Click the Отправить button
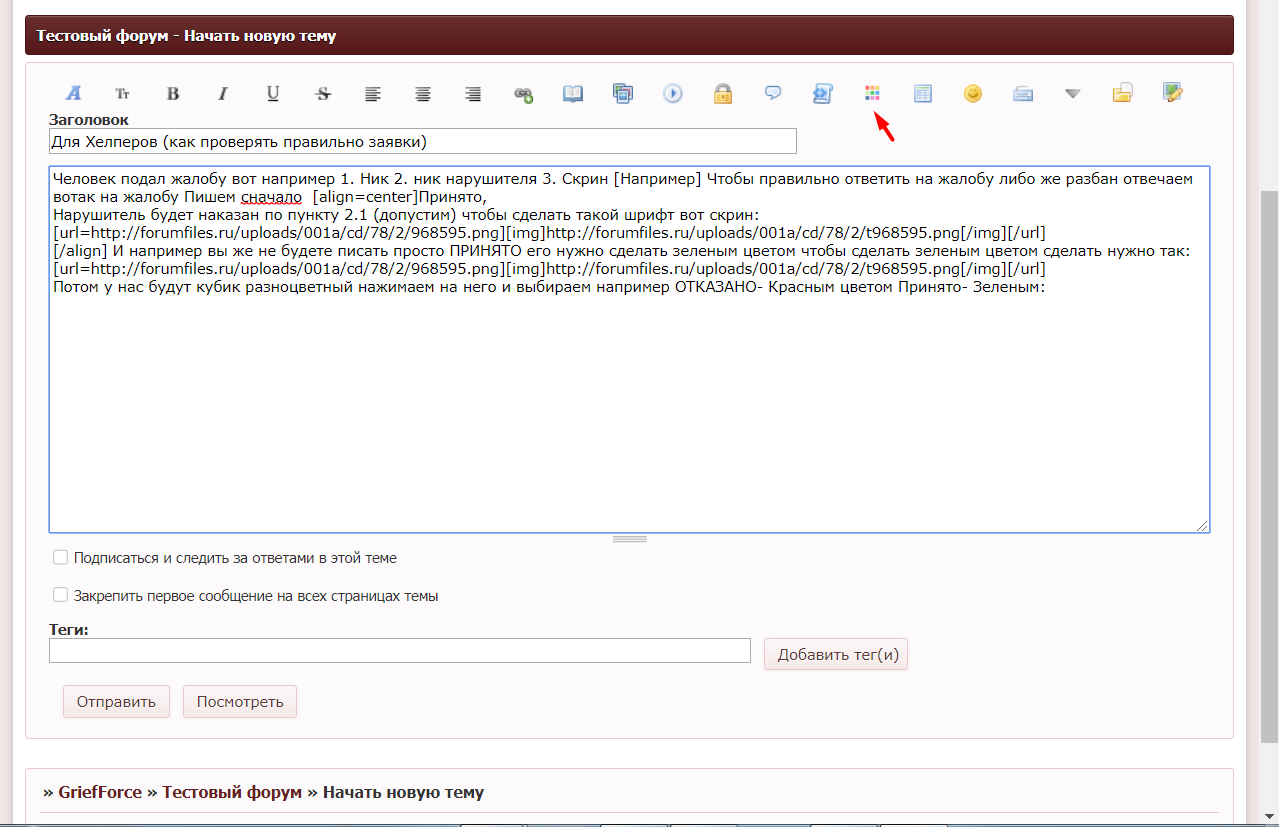The image size is (1279, 827). (x=116, y=701)
